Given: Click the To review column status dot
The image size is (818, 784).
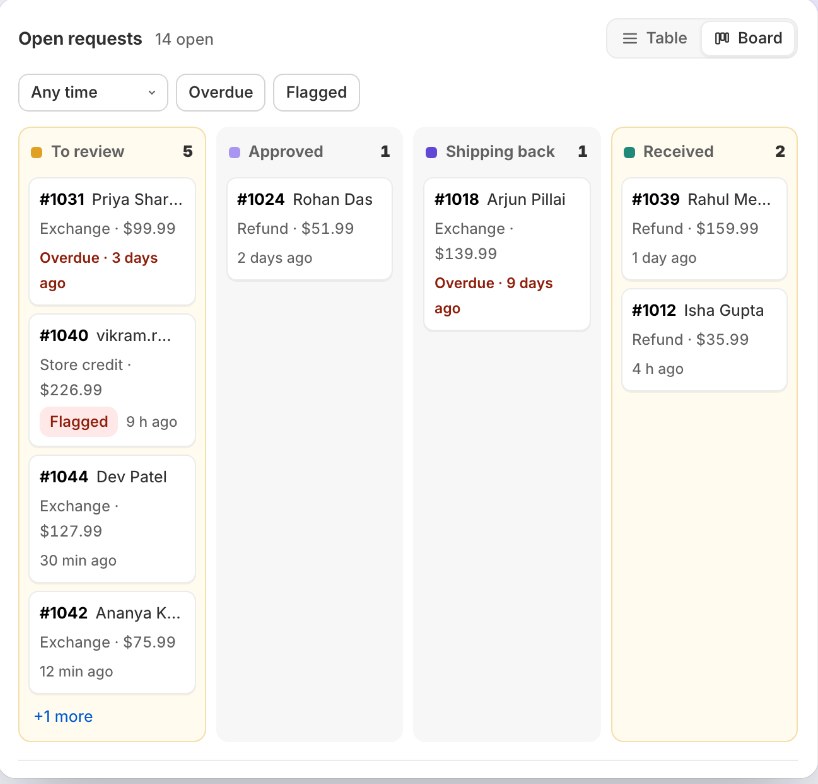Looking at the screenshot, I should tap(37, 152).
